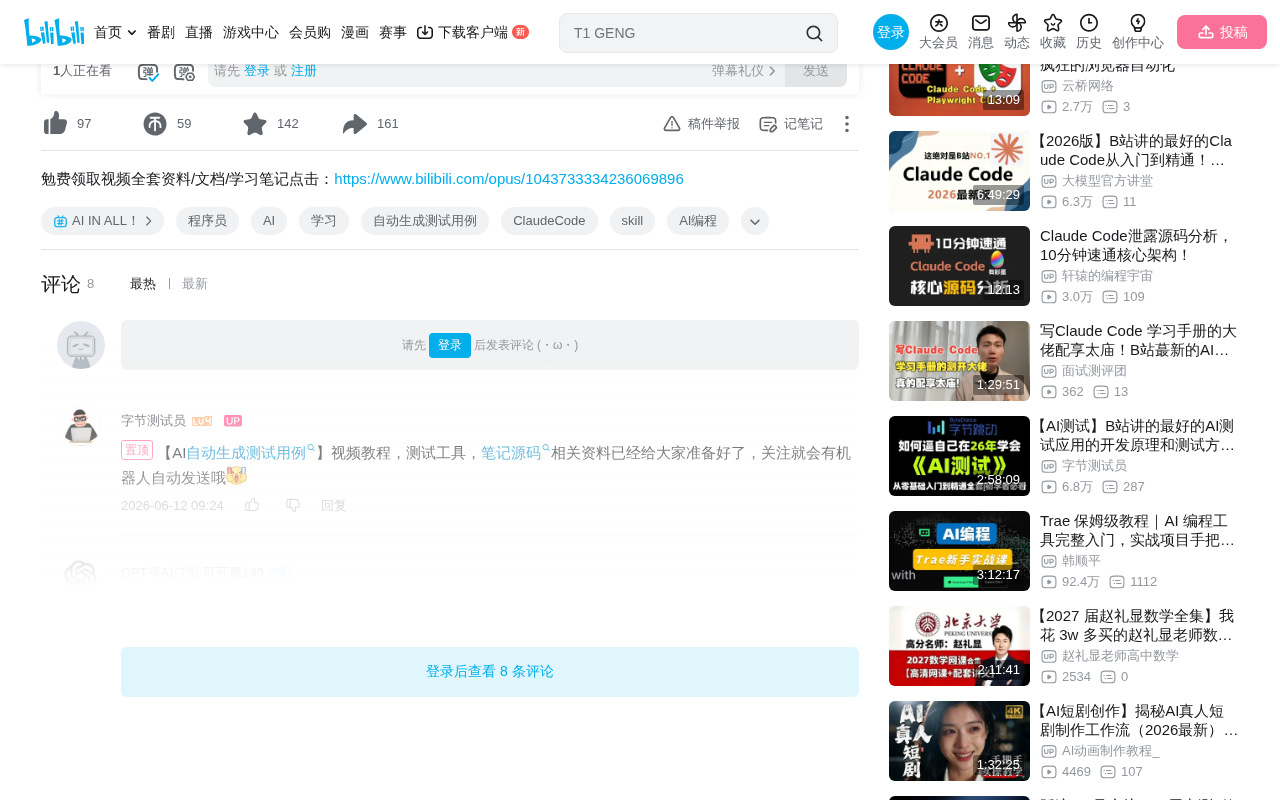Select the AI编程 tag
Image resolution: width=1280 pixels, height=800 pixels.
698,221
